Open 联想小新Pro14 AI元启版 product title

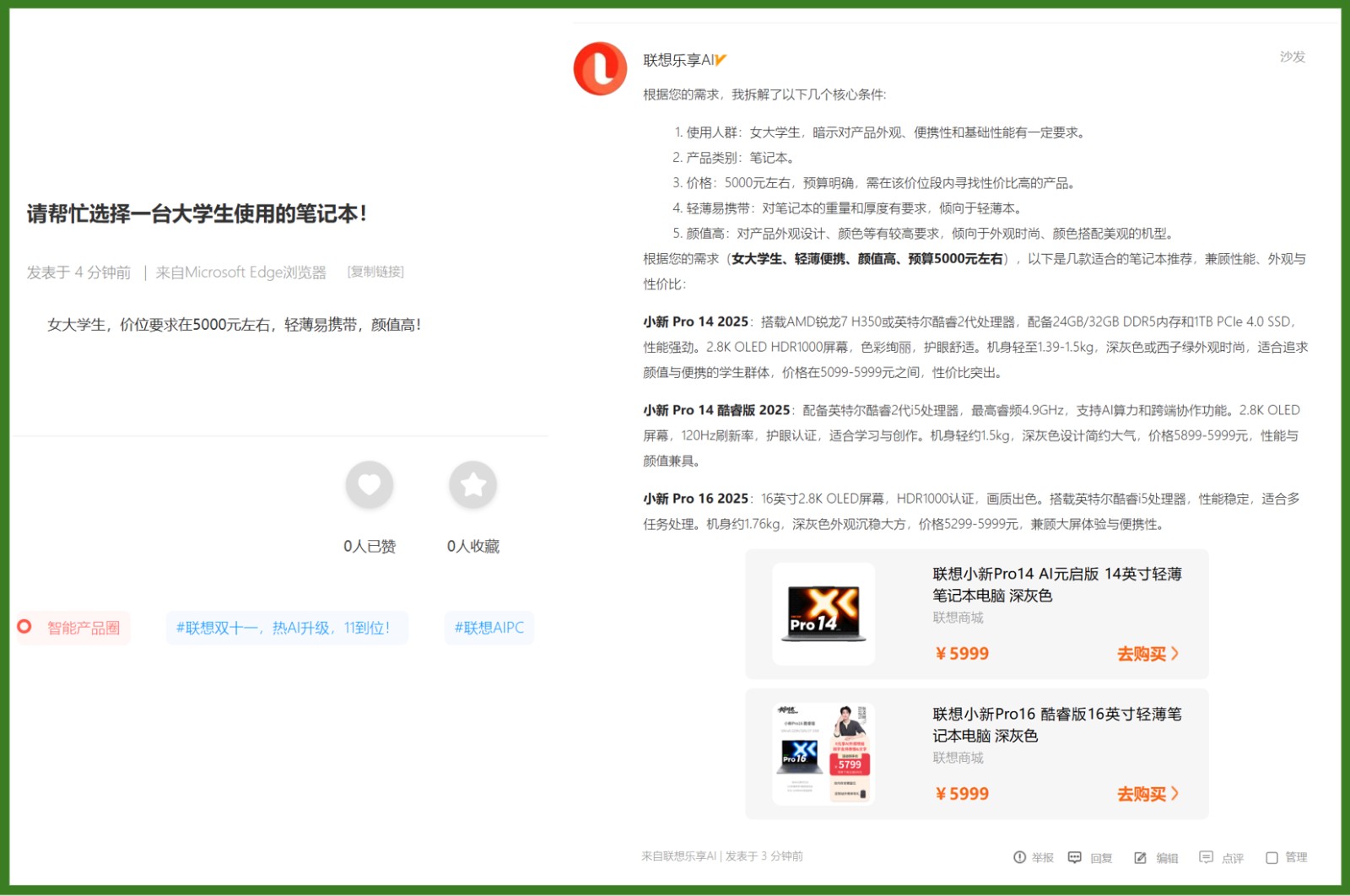(x=1056, y=584)
